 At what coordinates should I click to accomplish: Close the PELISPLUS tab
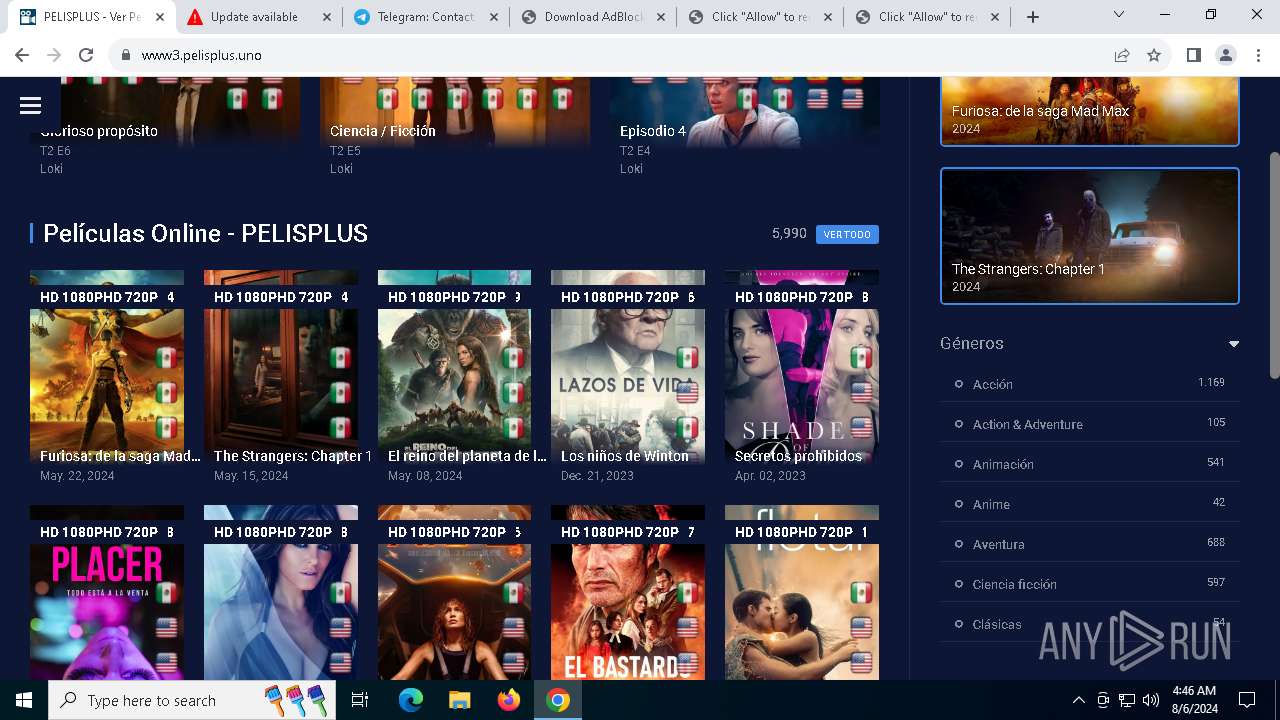point(158,17)
